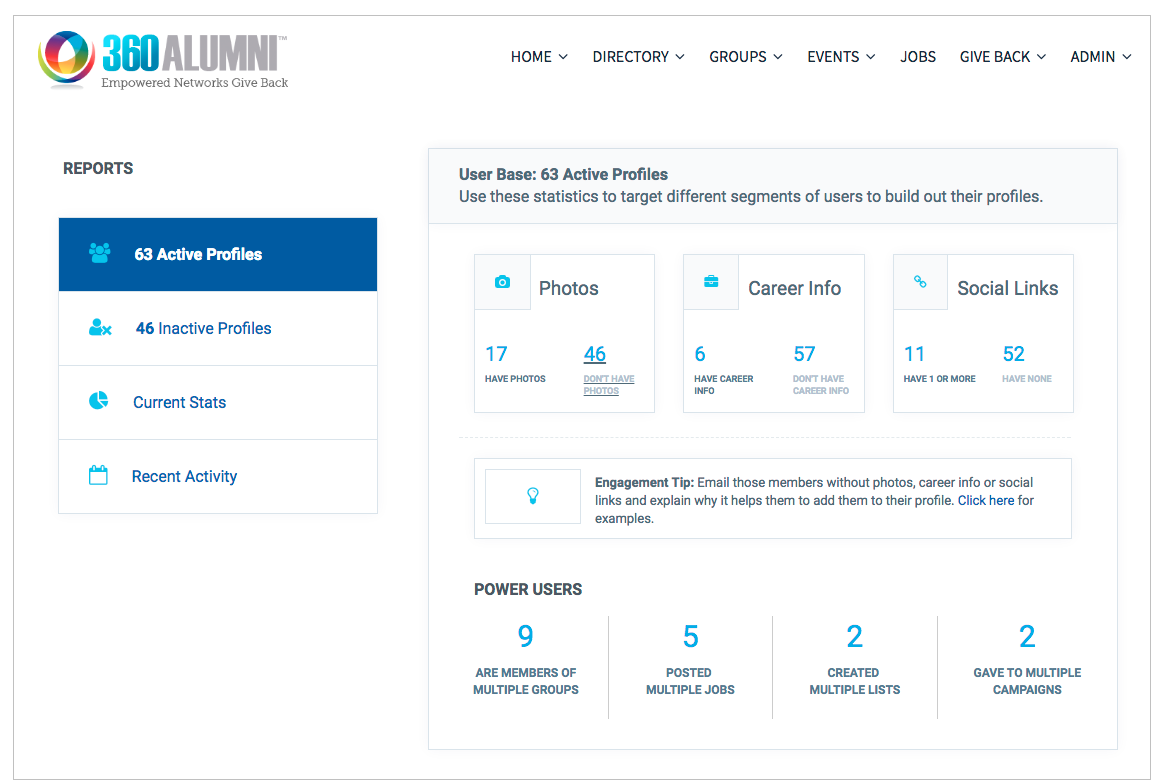Click the Photos card title
Screen dimensions: 1157x784
coord(569,288)
